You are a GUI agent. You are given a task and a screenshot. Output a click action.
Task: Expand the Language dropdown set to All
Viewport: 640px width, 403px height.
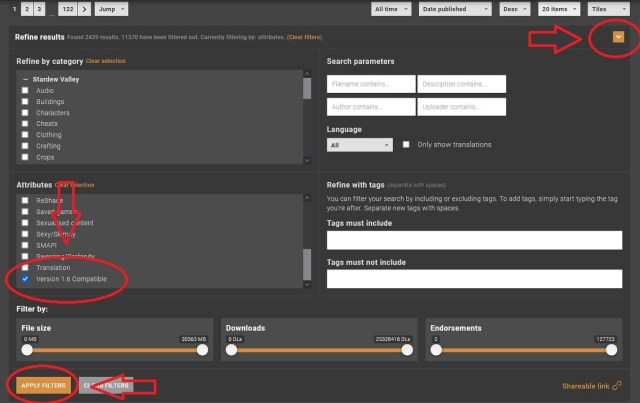[x=360, y=144]
